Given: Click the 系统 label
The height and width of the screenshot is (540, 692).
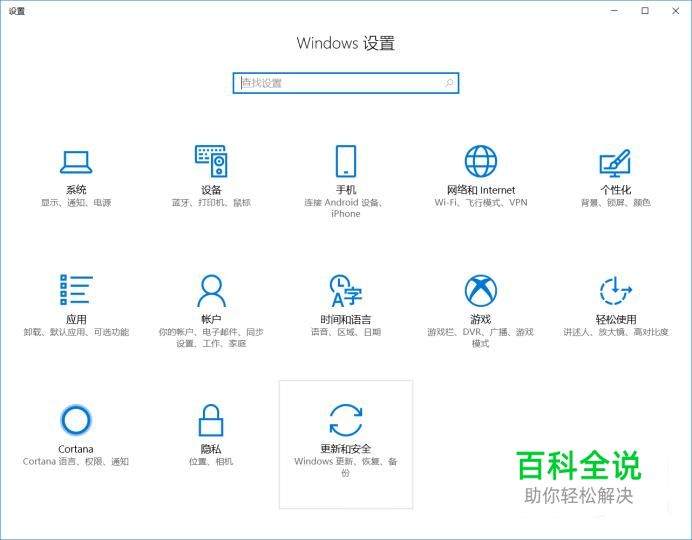Looking at the screenshot, I should 76,190.
